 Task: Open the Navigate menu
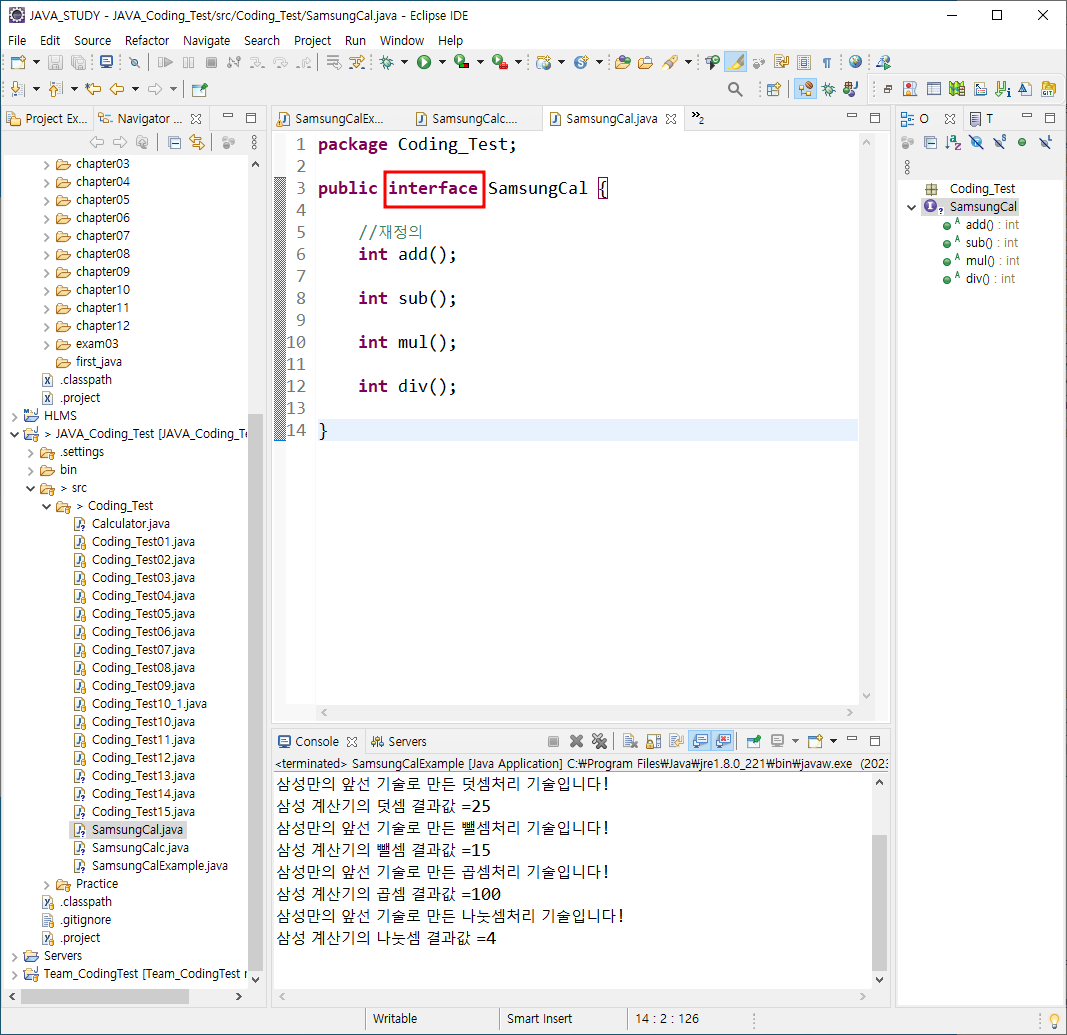(206, 41)
